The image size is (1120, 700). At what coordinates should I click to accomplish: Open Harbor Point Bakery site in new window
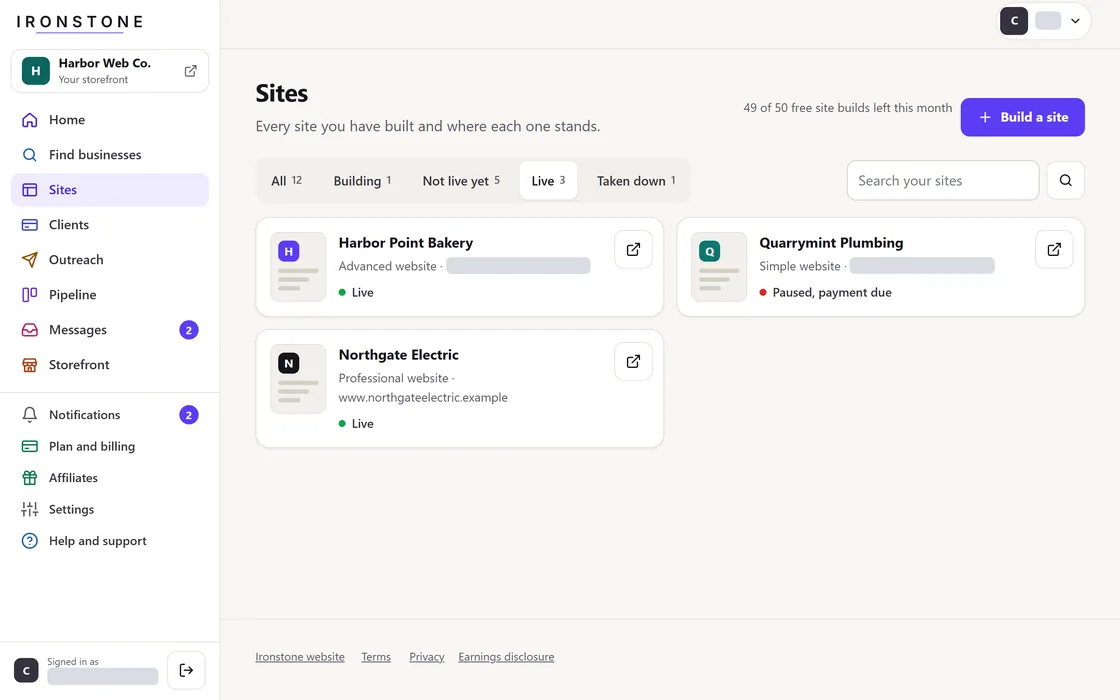[x=633, y=249]
